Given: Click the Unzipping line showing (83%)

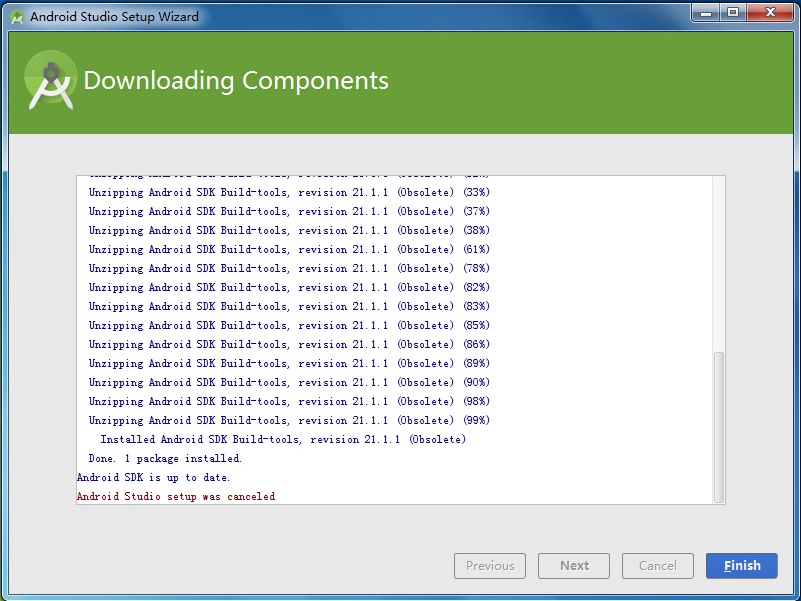Looking at the screenshot, I should coord(289,306).
